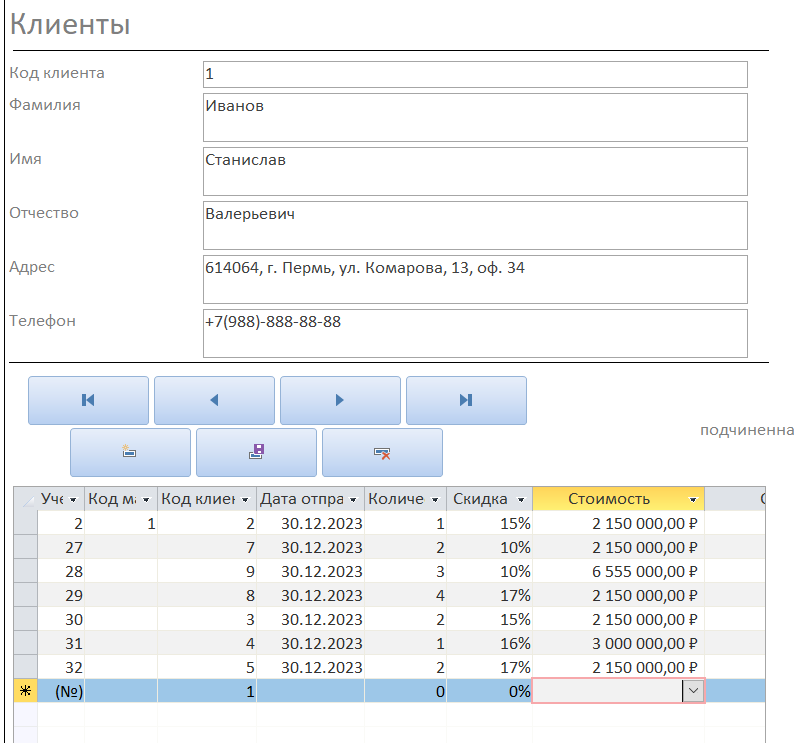Click cell 3 000 000,00 ₽

point(618,643)
